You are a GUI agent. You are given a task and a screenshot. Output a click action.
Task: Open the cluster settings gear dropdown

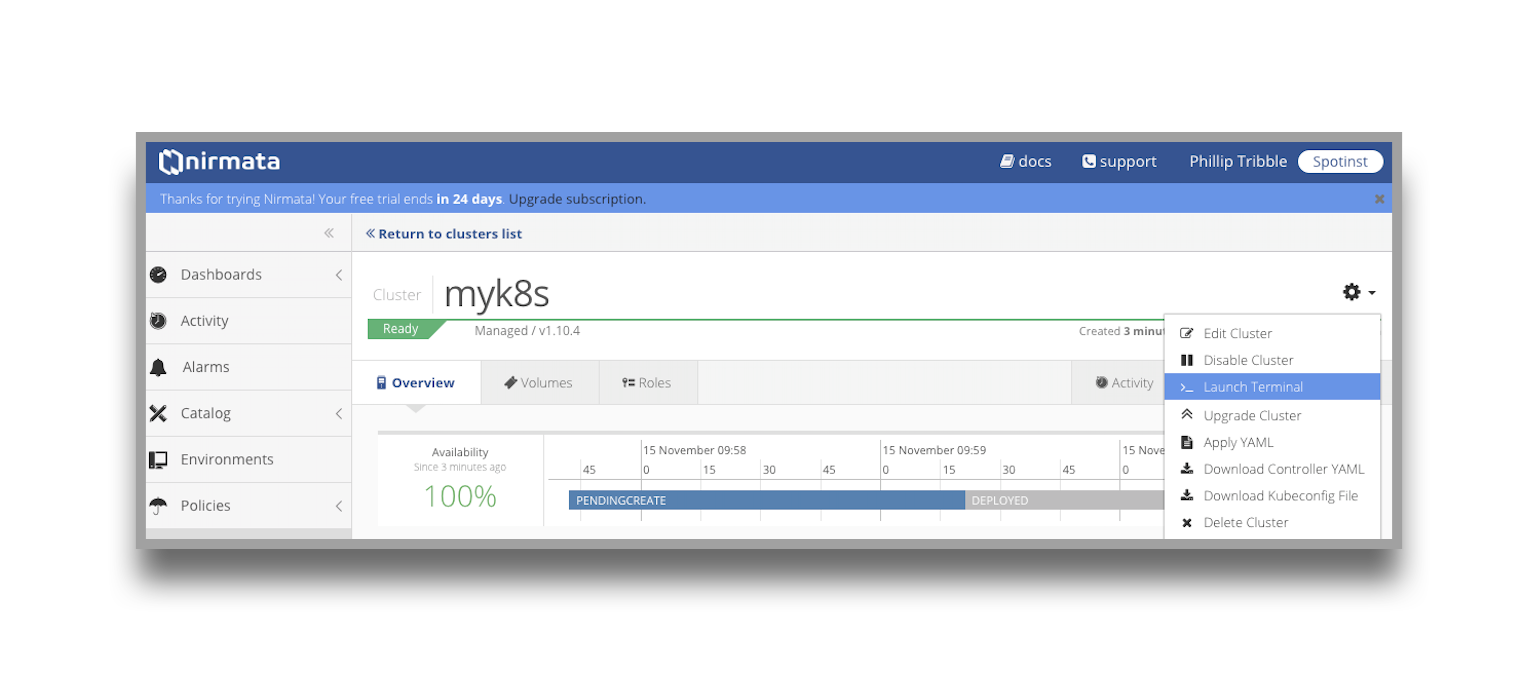(1358, 292)
